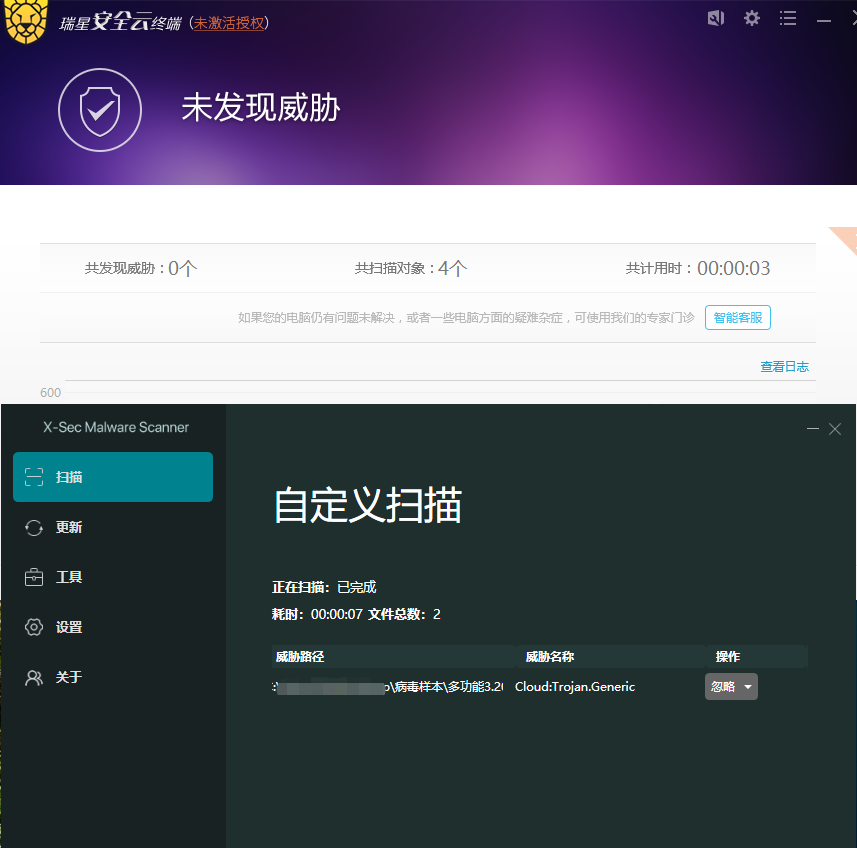Click the toolbox icon beside 工具
This screenshot has width=857, height=848.
34,577
